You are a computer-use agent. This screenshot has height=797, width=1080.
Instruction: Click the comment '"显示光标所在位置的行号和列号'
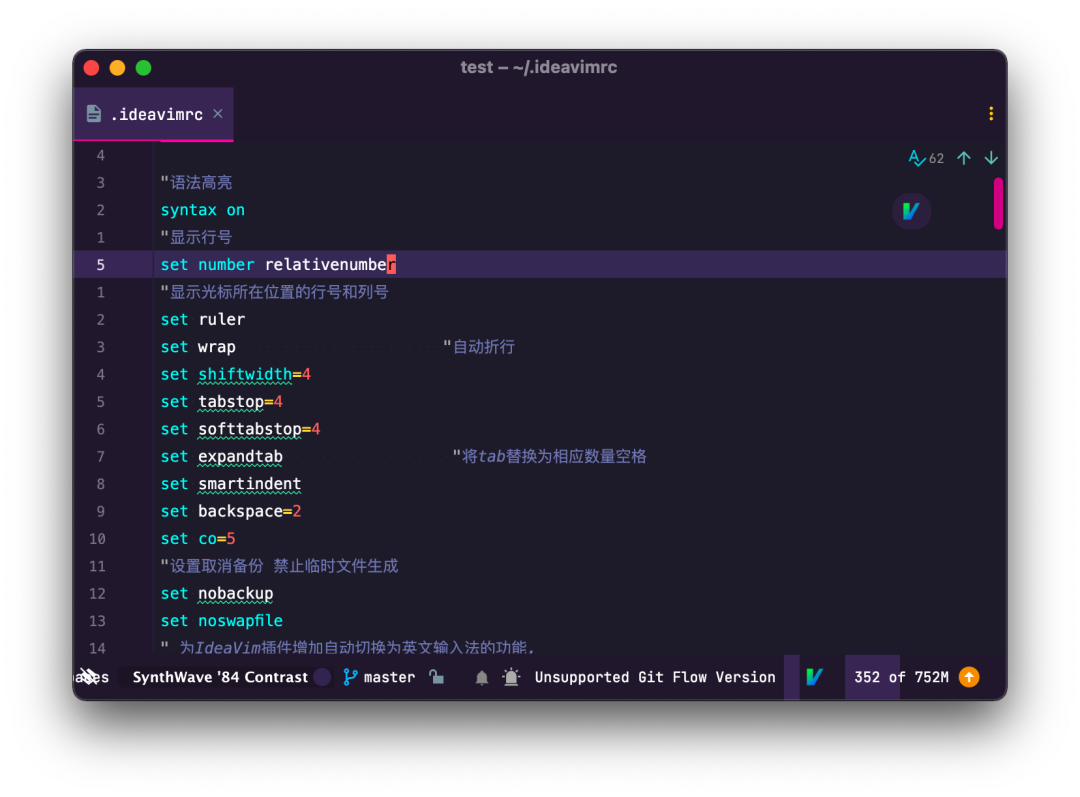tap(275, 292)
